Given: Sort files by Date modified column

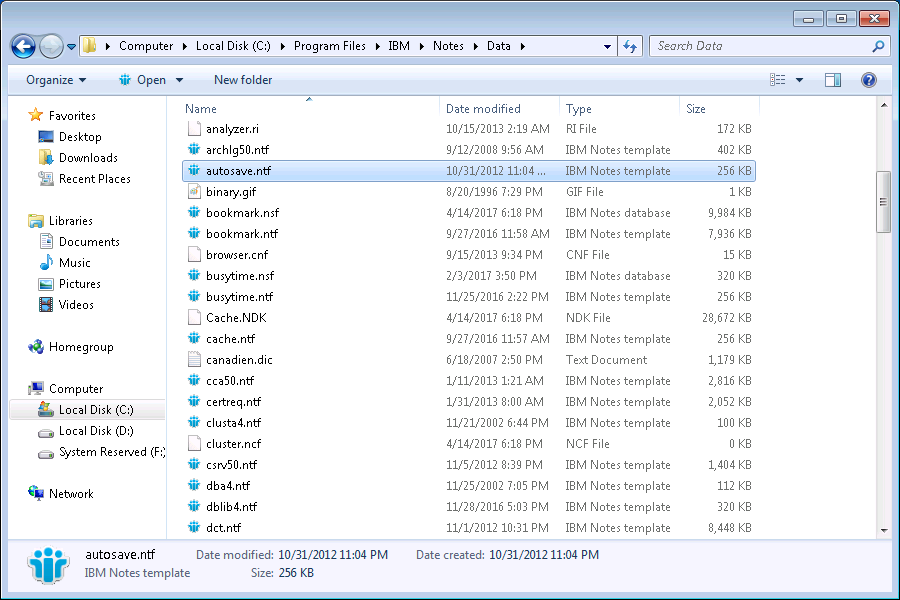Looking at the screenshot, I should tap(483, 109).
